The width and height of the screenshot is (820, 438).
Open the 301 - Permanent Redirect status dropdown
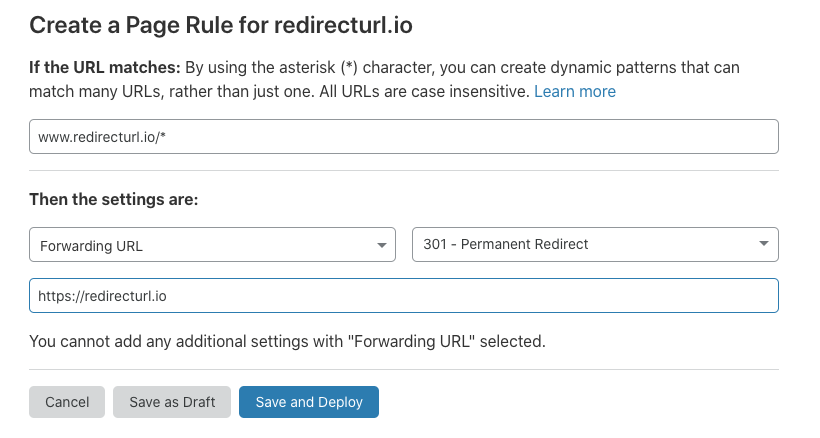(595, 245)
